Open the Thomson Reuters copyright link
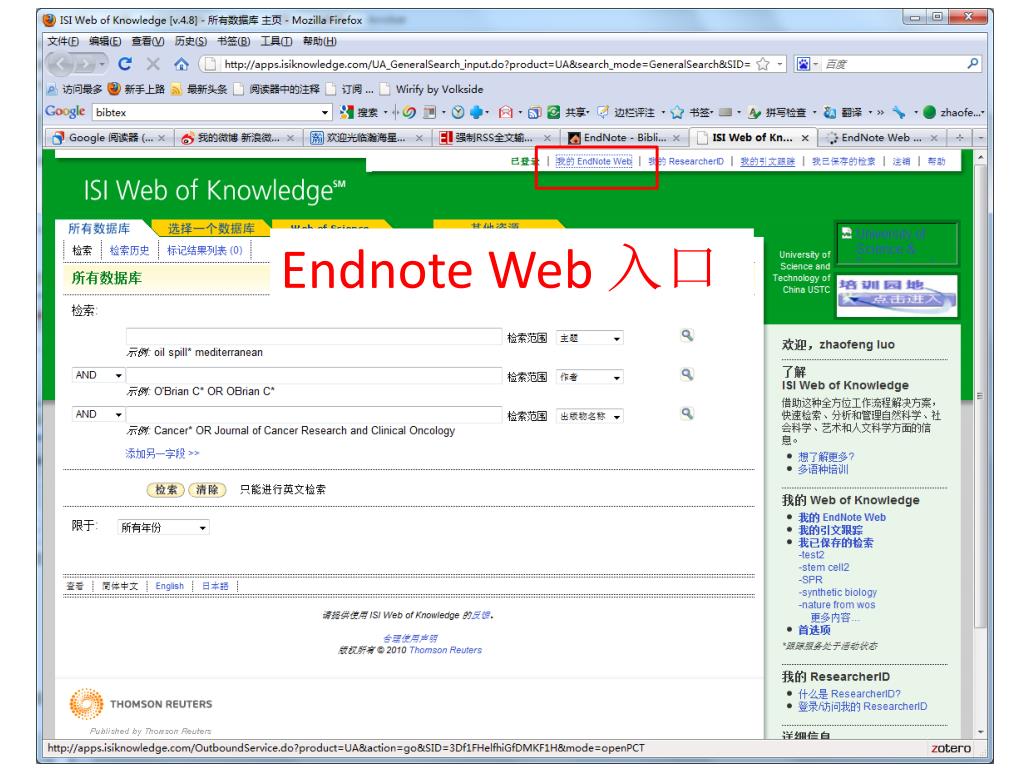1024x768 pixels. pos(445,650)
